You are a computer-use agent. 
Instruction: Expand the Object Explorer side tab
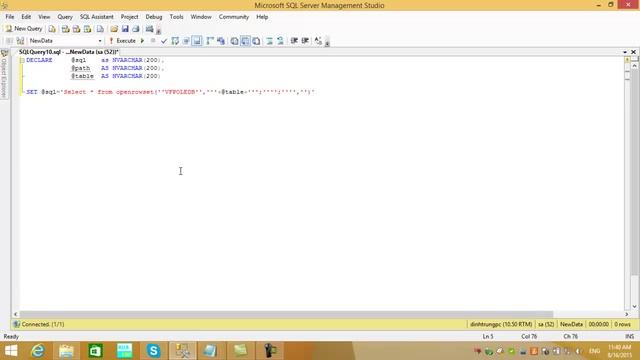click(4, 74)
